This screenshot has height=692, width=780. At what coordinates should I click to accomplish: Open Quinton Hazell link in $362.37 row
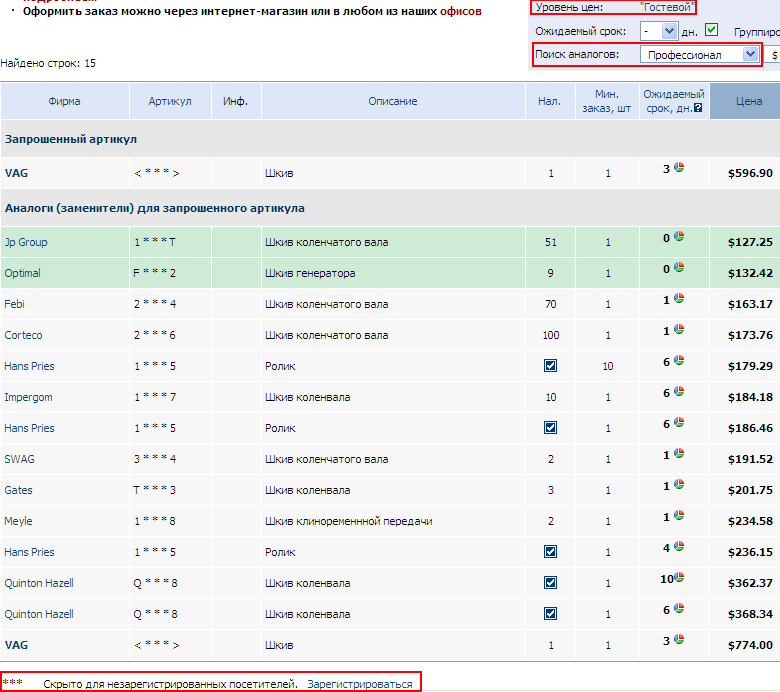pyautogui.click(x=39, y=583)
